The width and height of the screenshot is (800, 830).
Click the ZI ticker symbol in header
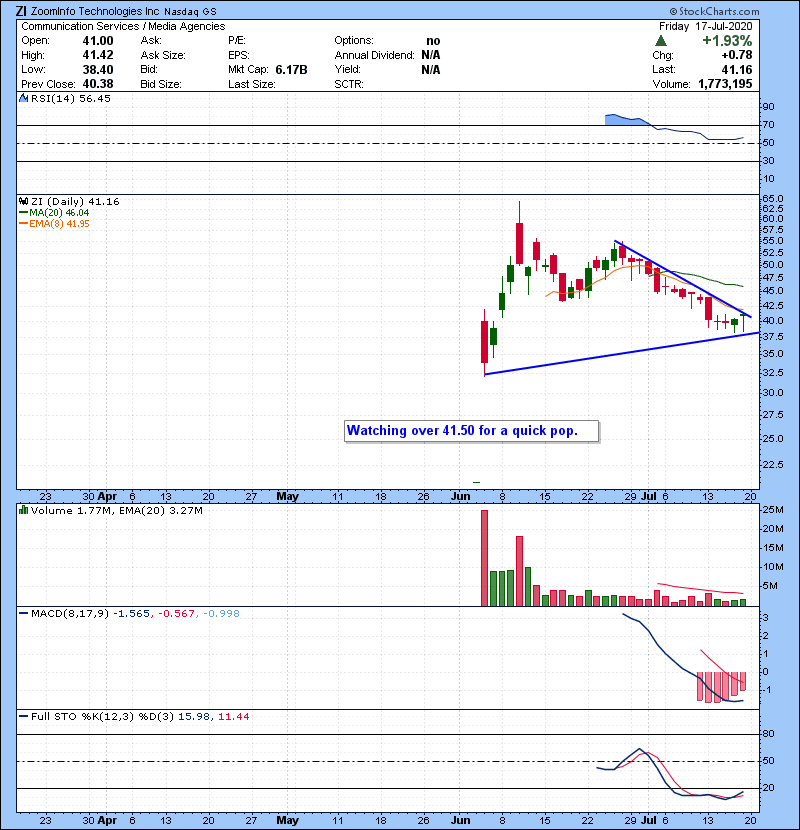coord(21,11)
